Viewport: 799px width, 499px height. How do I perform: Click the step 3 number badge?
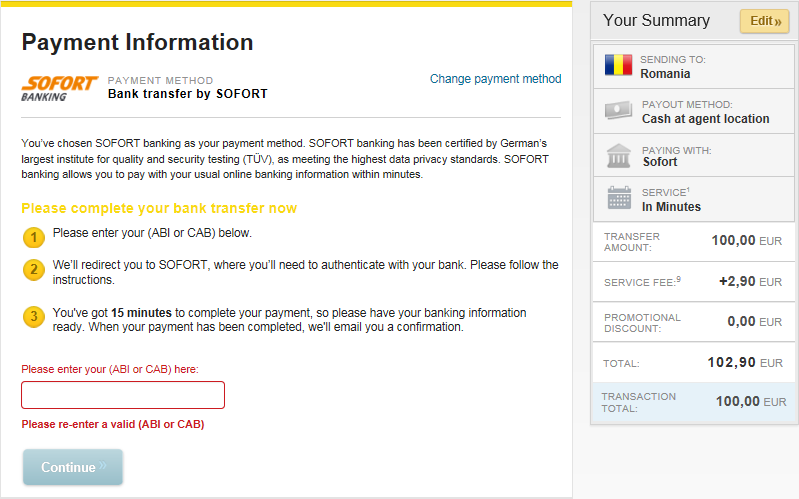pyautogui.click(x=34, y=317)
